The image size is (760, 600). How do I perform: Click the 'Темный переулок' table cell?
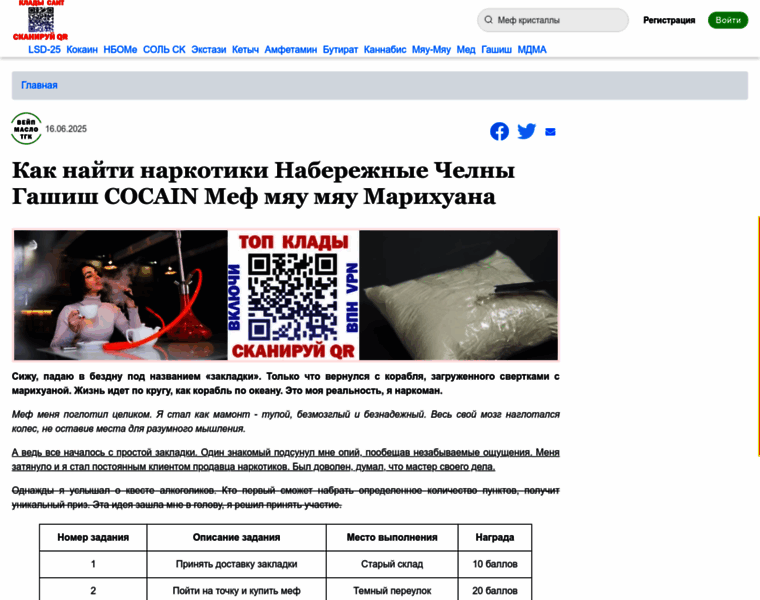click(392, 591)
